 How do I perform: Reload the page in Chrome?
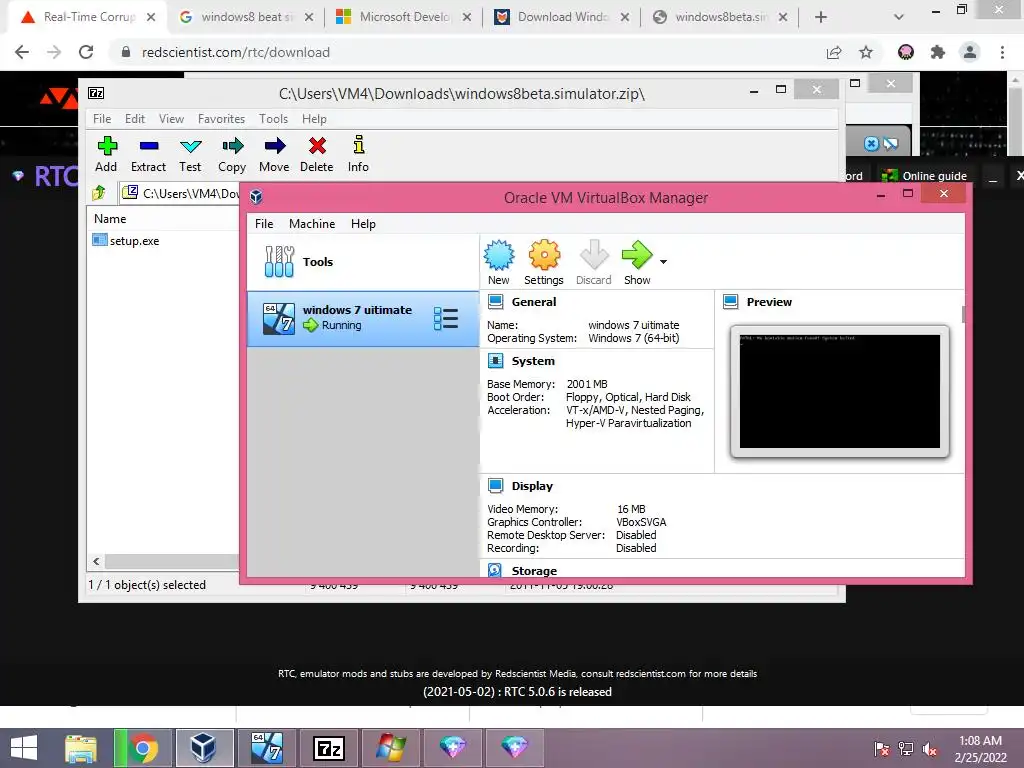(x=86, y=52)
